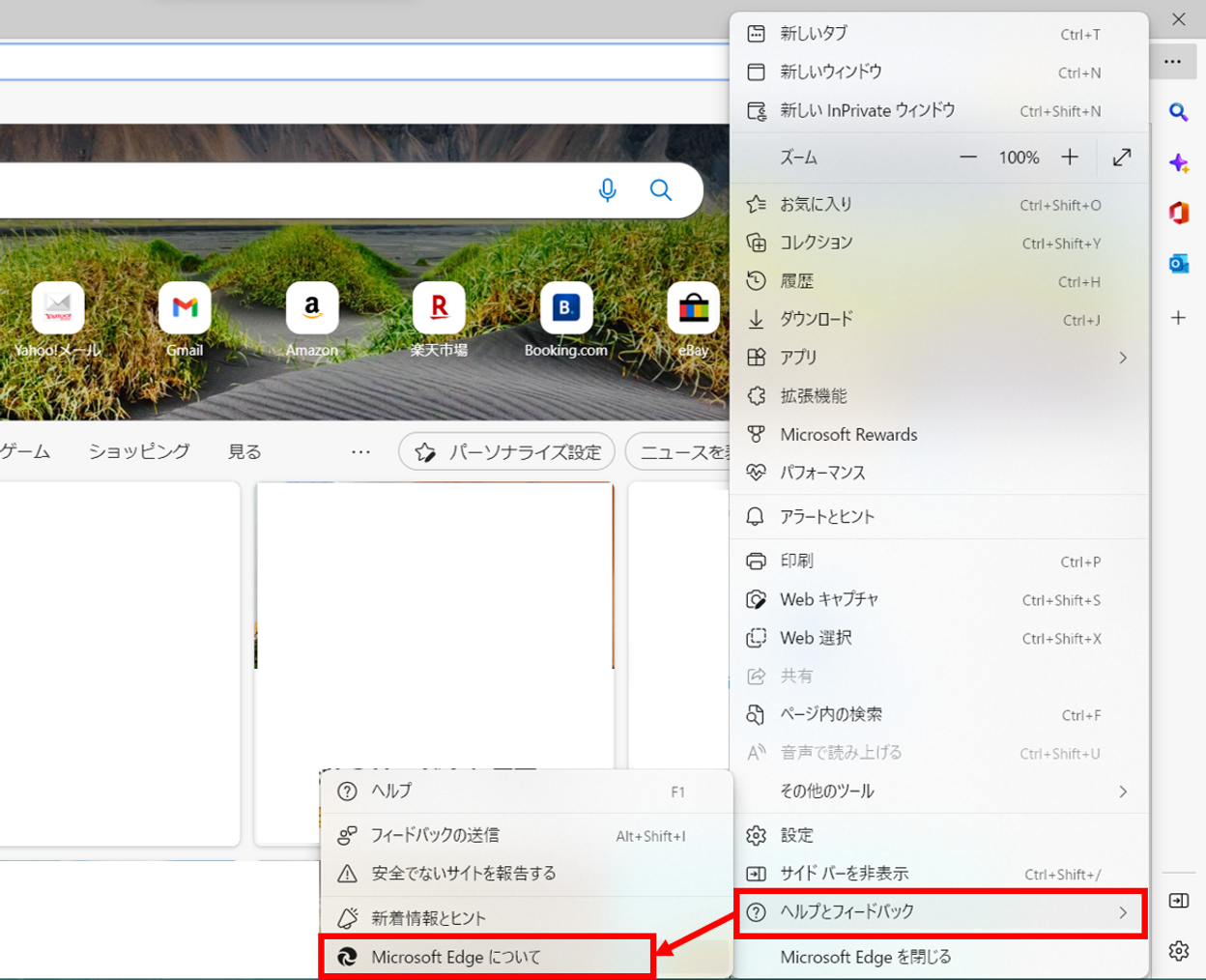The image size is (1206, 980).
Task: Click the Settings and more three-dot button
Action: pos(1173,62)
